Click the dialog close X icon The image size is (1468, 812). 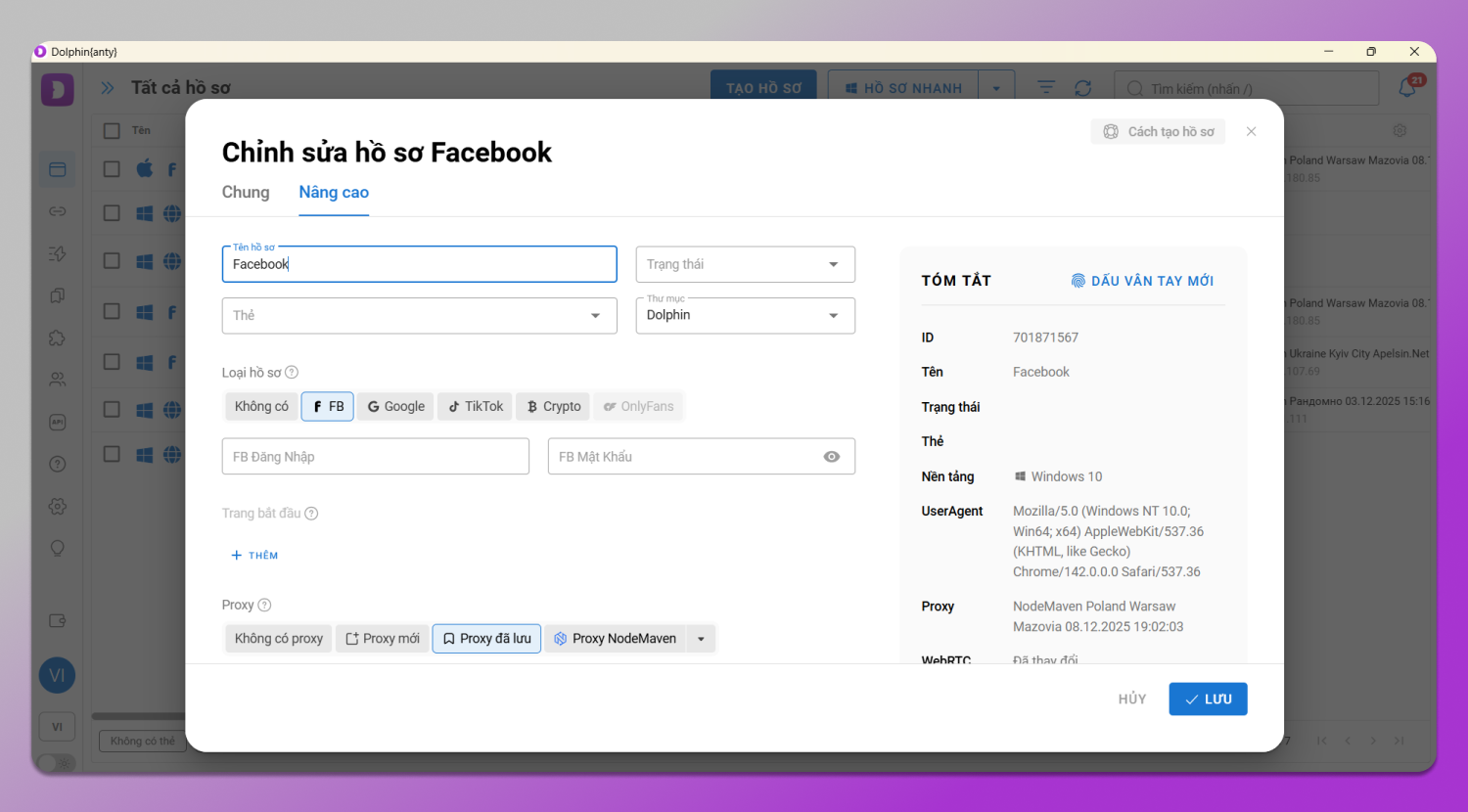coord(1251,132)
